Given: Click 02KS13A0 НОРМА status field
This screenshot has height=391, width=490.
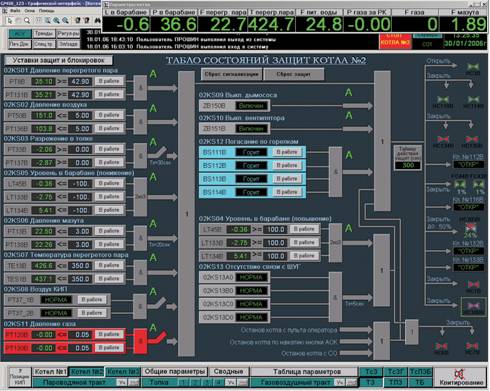Looking at the screenshot, I should (x=251, y=277).
